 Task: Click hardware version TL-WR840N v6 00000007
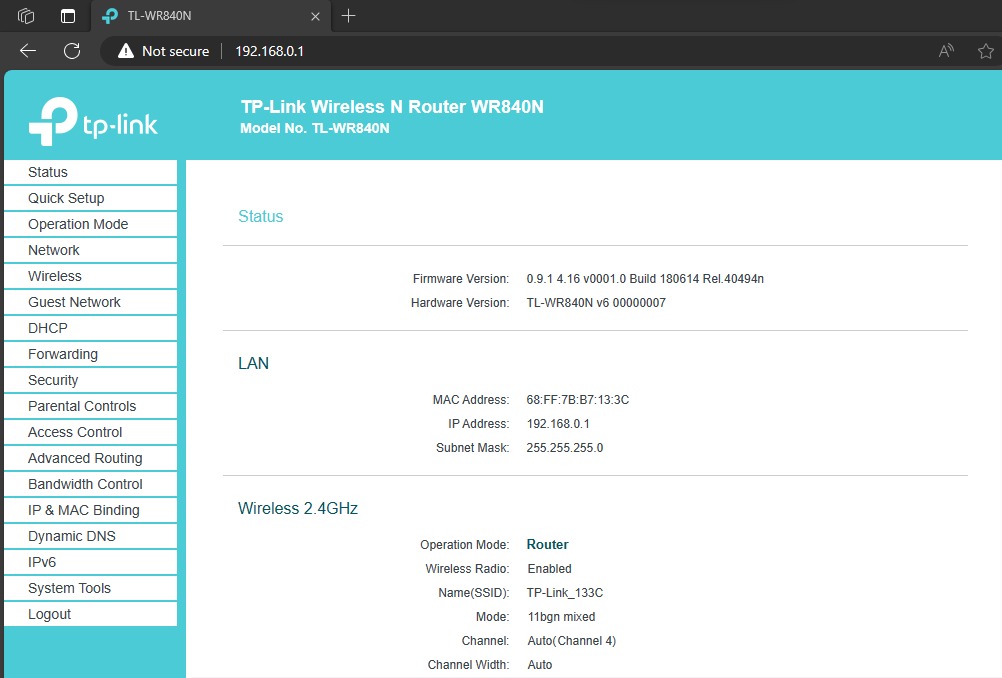(596, 303)
